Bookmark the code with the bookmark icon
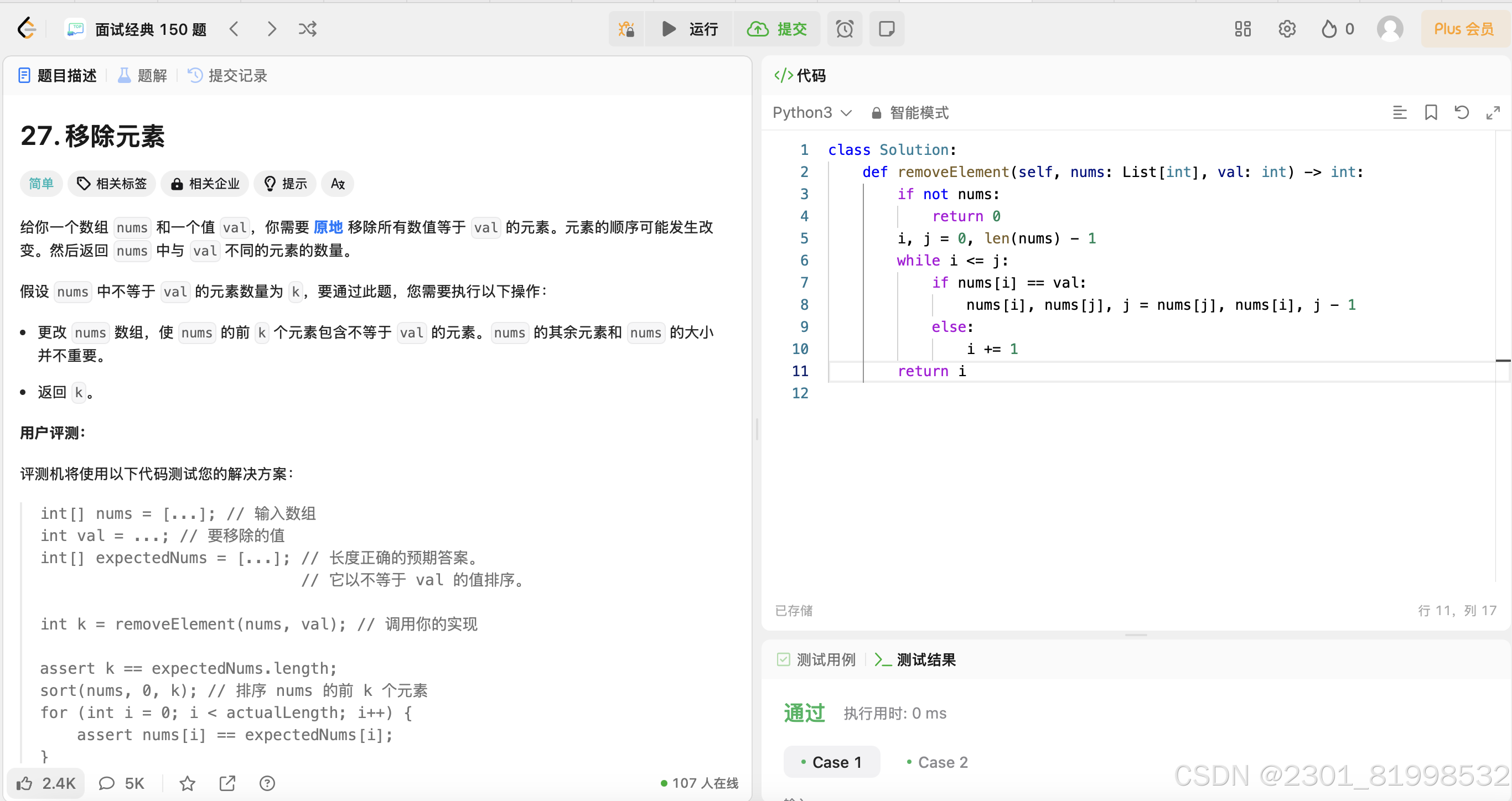Screen dimensions: 1512x801 tap(1431, 112)
